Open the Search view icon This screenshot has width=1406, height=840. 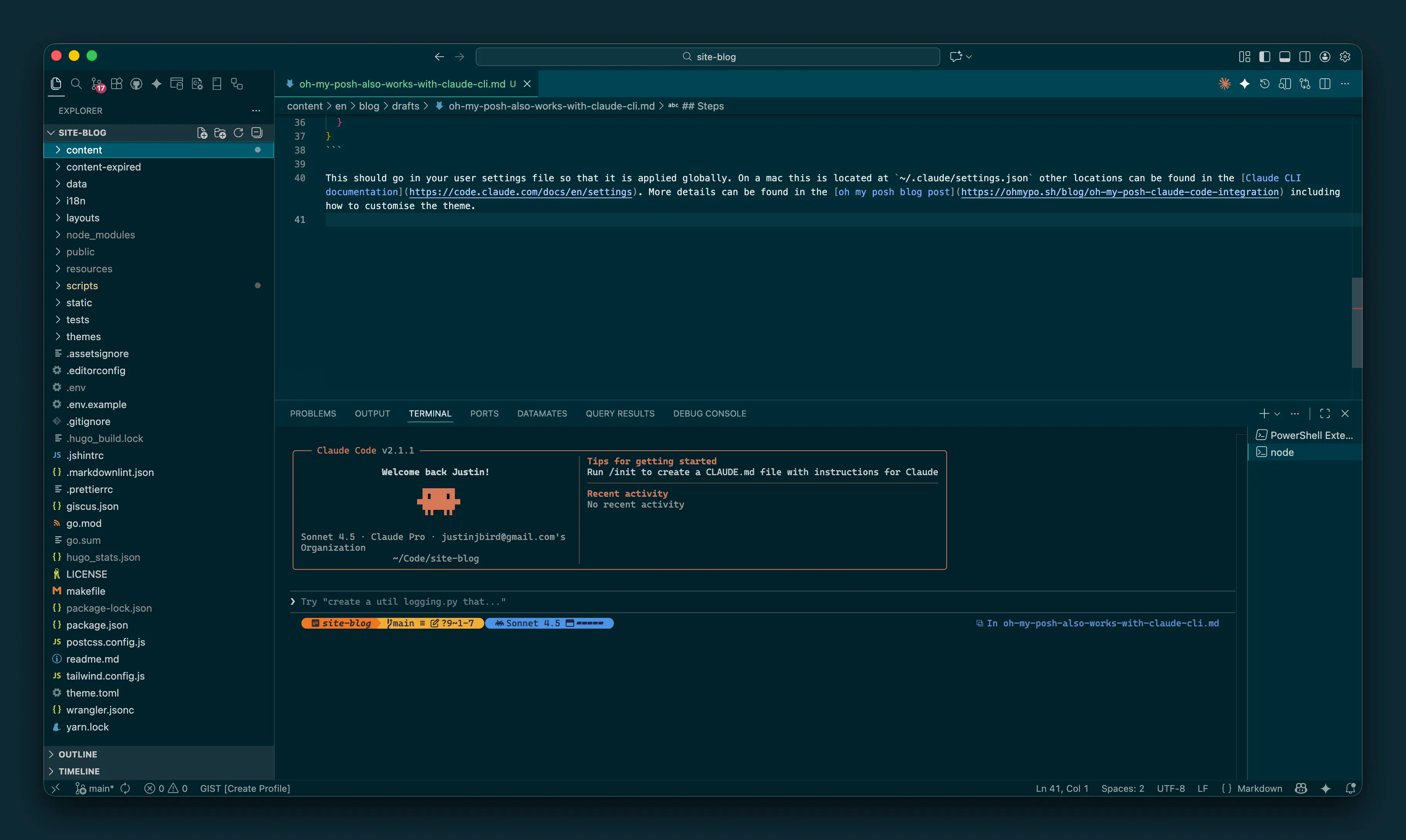click(x=76, y=84)
